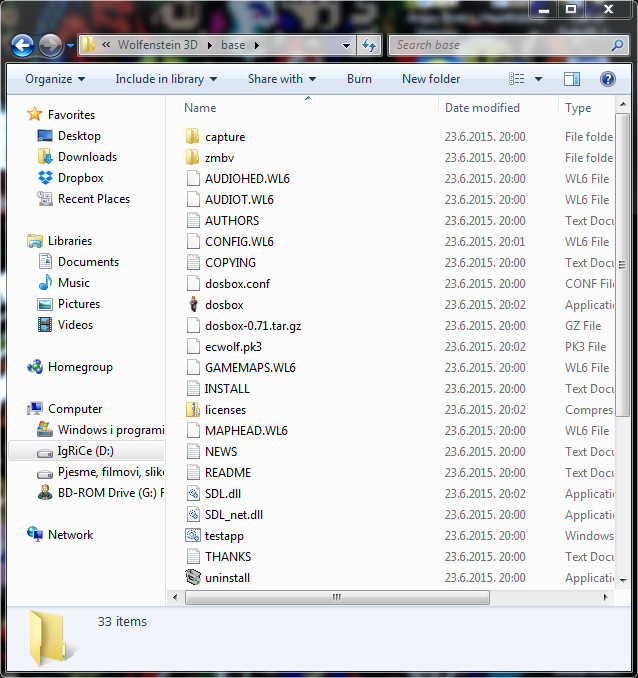638x678 pixels.
Task: Select the AUDIOHED.WL6 file icon
Action: click(x=192, y=178)
